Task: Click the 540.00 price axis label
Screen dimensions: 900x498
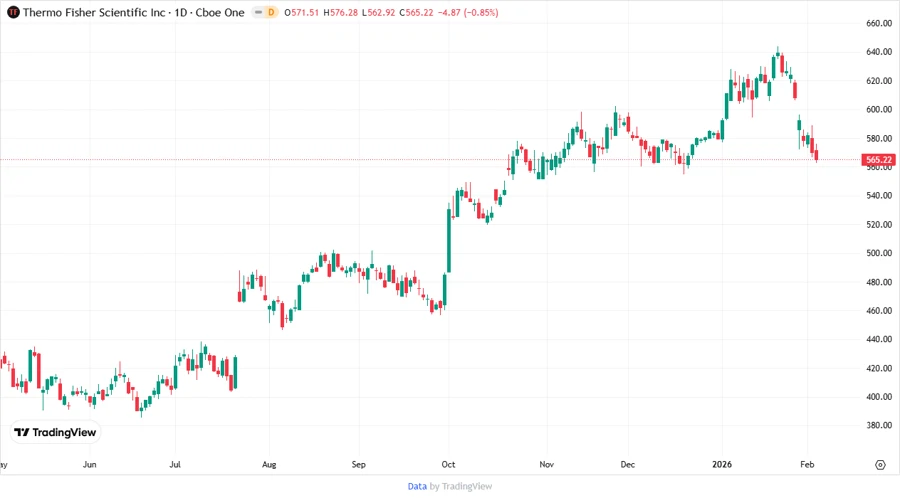Action: point(879,195)
